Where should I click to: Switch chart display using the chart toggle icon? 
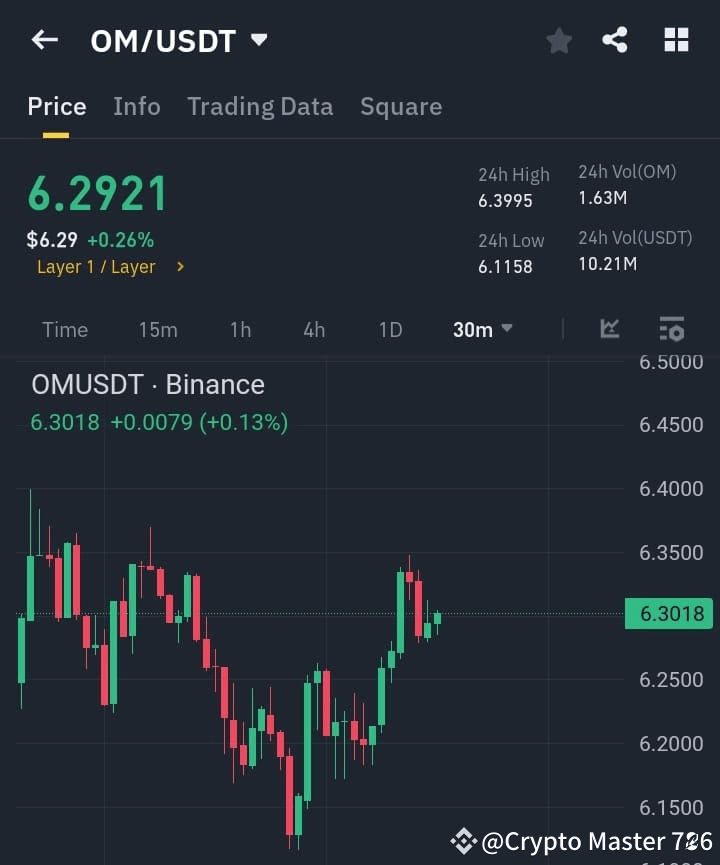pos(610,329)
